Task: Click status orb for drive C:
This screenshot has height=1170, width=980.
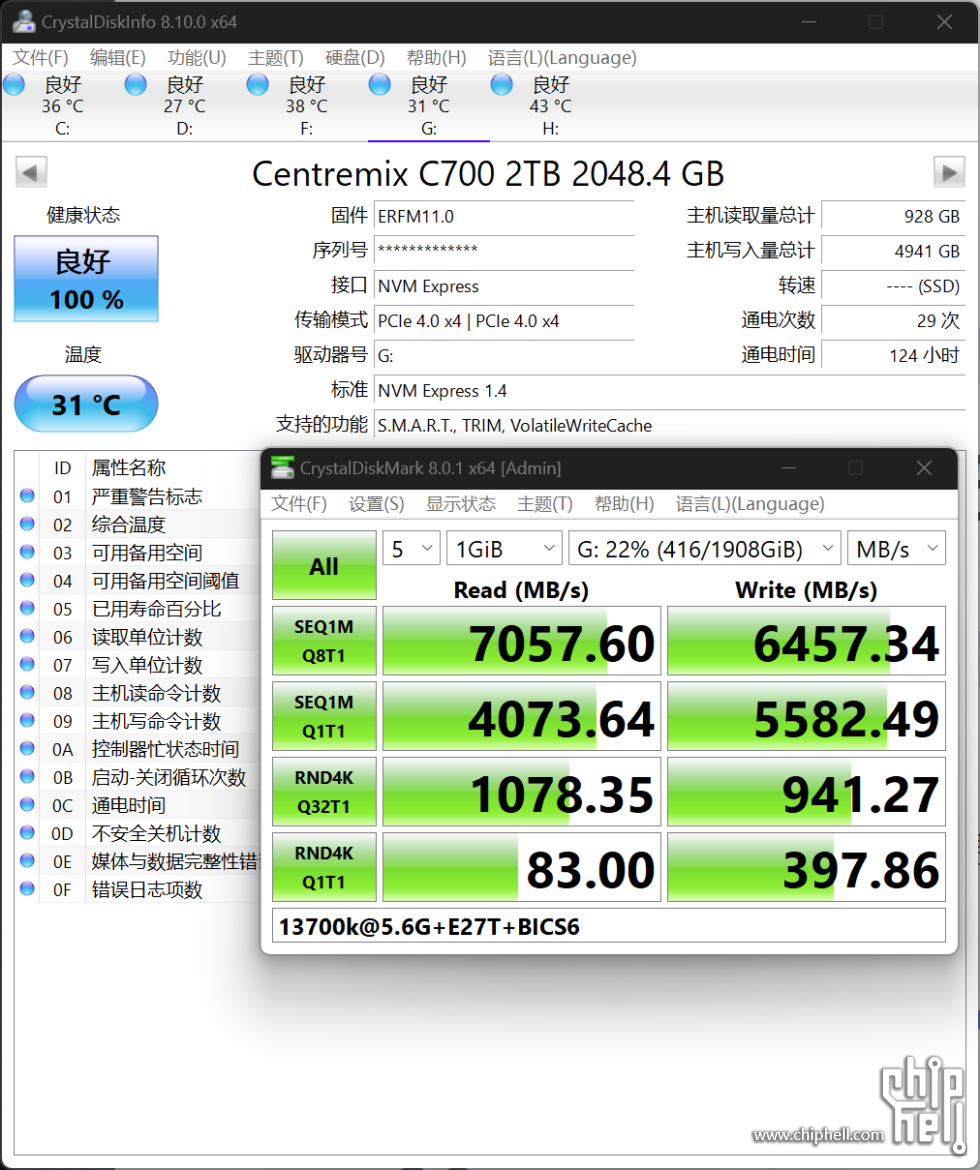Action: (x=14, y=84)
